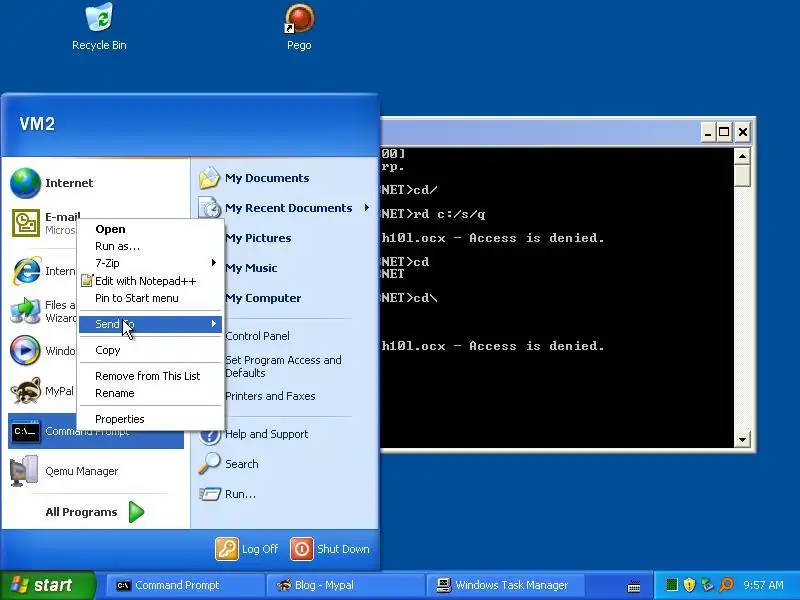Viewport: 800px width, 600px height.
Task: Switch to Command Prompt taskbar button
Action: (x=185, y=585)
